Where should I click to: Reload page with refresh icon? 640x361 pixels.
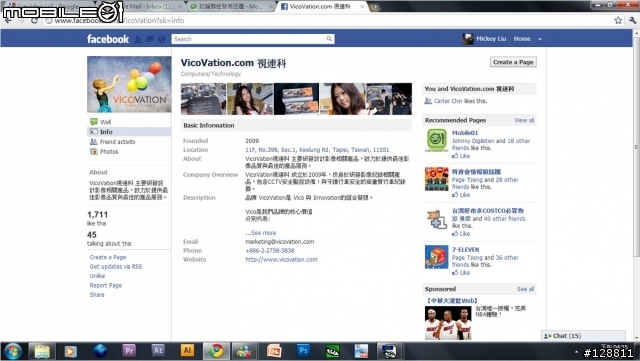tap(34, 20)
